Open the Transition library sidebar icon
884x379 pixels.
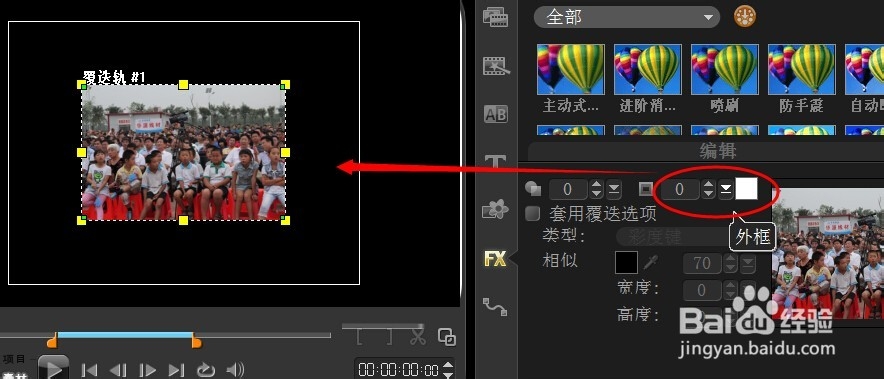coord(496,66)
